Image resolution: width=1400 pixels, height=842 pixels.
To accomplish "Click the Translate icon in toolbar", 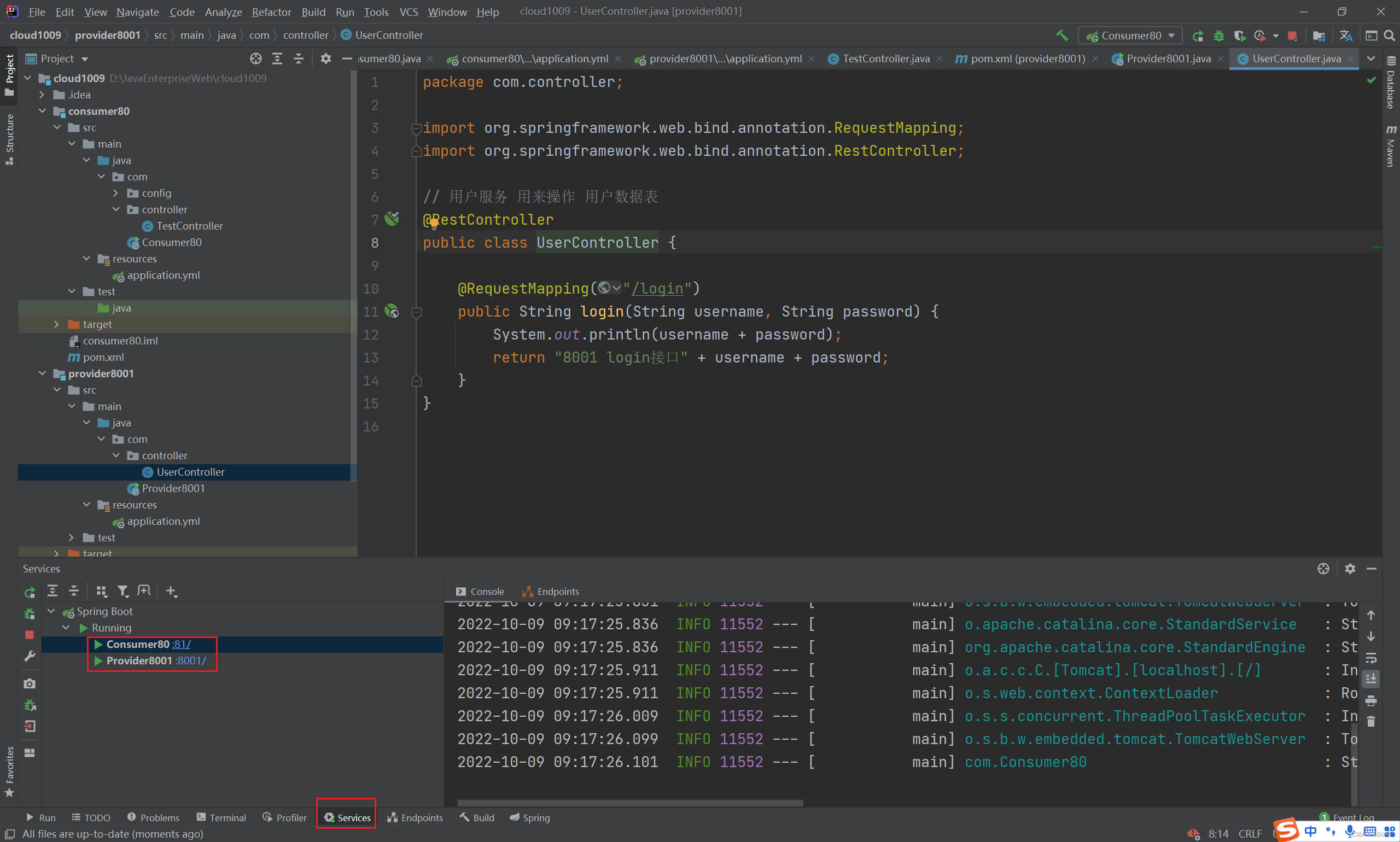I will 1345,36.
